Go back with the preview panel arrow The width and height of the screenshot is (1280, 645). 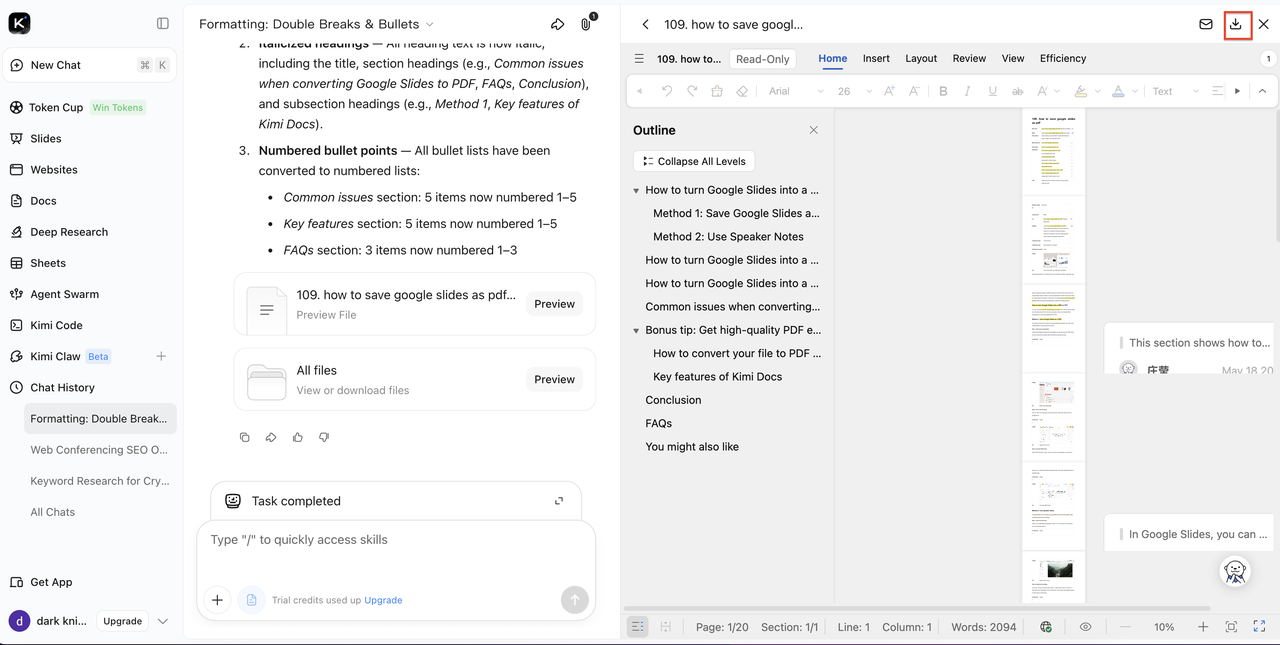point(645,24)
